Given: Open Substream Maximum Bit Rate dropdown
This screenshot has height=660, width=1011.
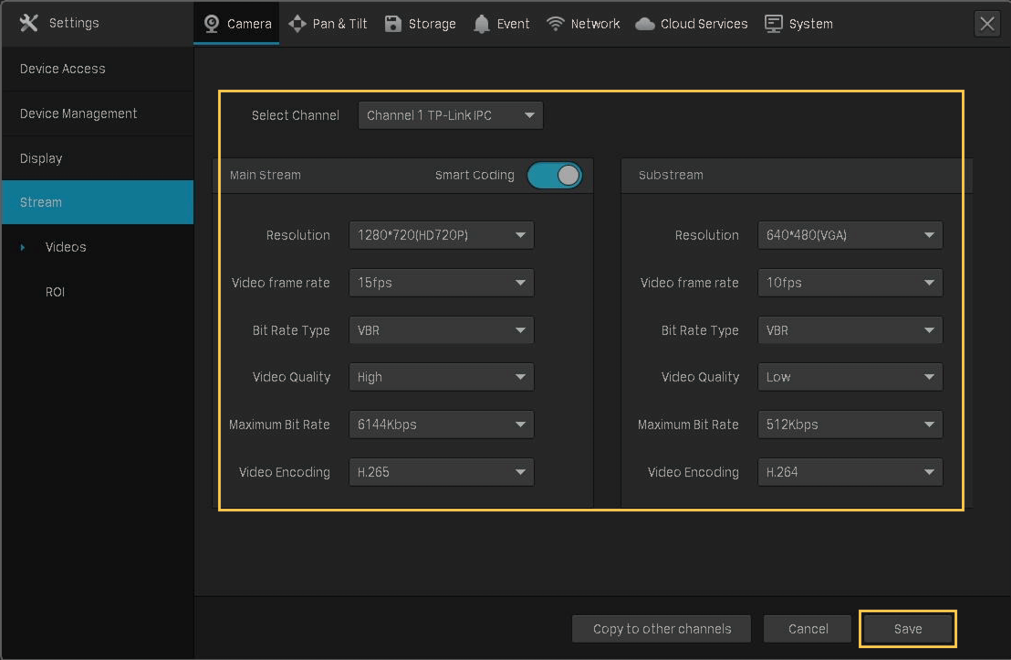Looking at the screenshot, I should pos(850,424).
